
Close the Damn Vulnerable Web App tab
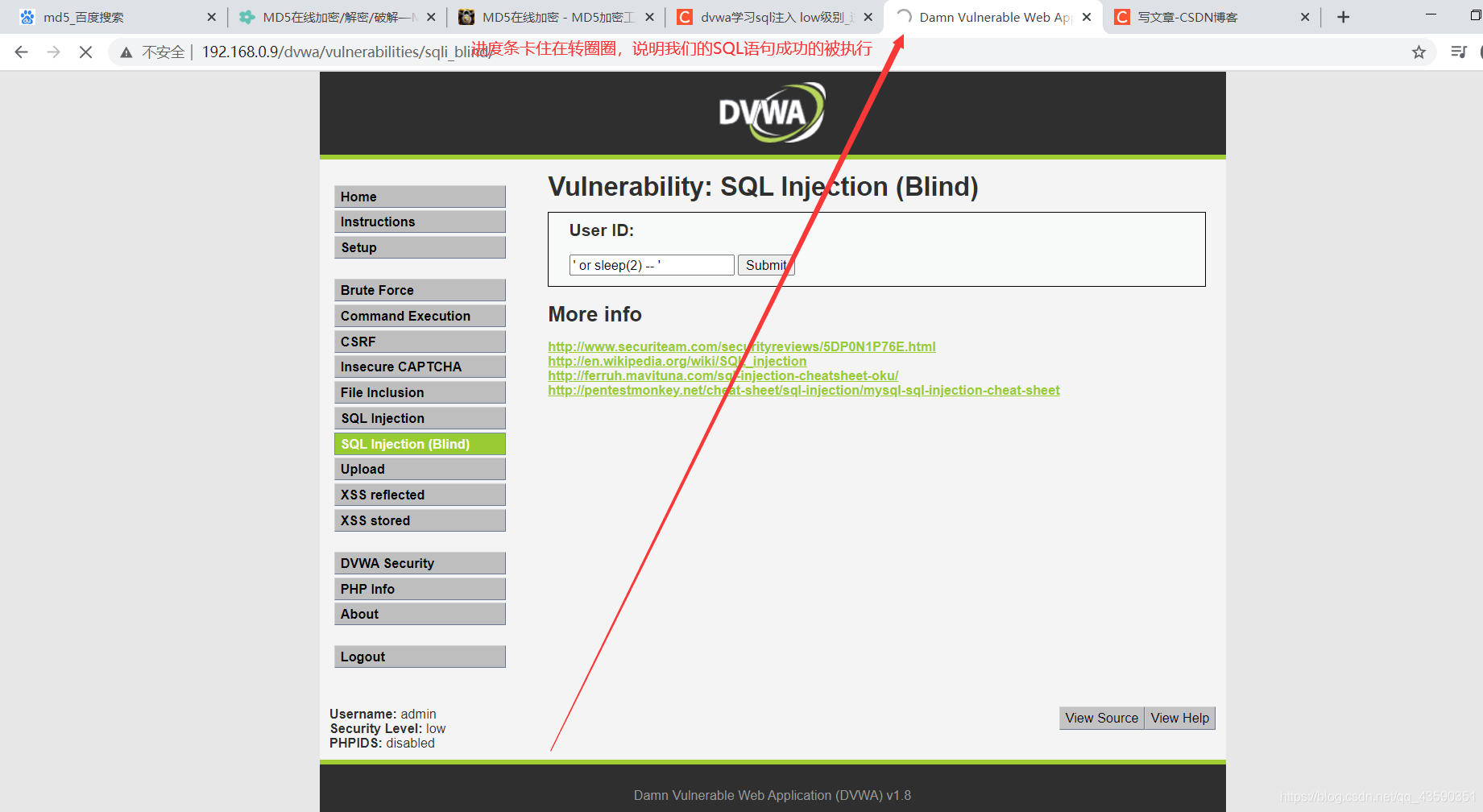[1087, 17]
